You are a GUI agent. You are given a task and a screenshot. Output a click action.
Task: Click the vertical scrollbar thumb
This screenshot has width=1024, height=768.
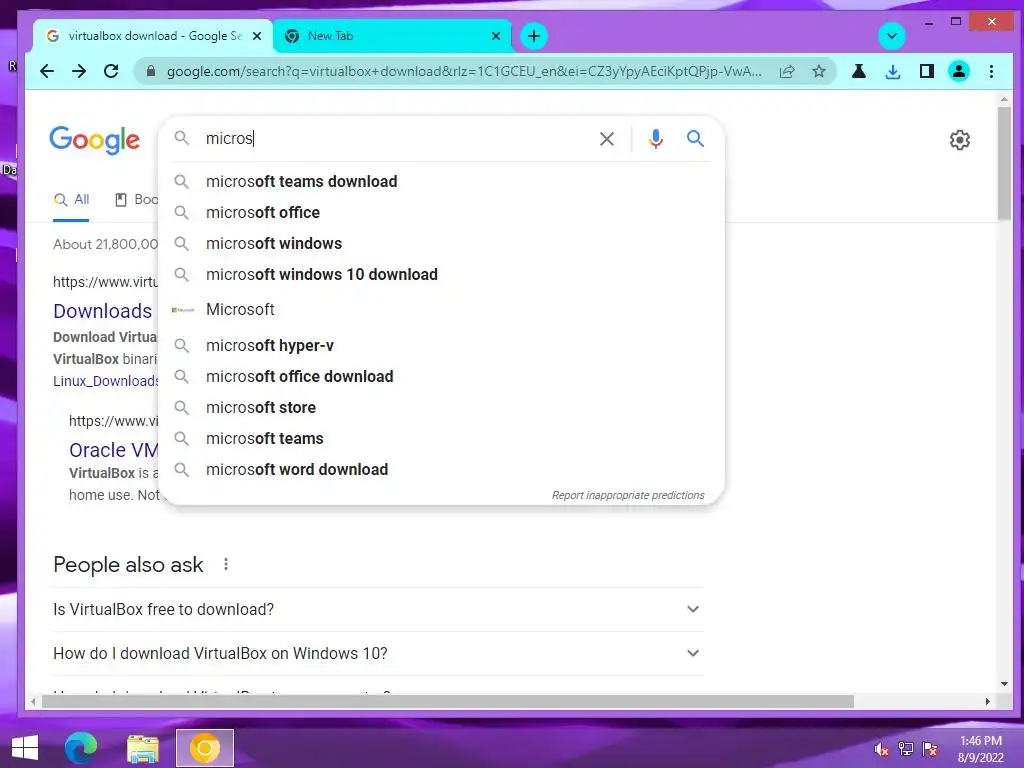(x=1004, y=163)
